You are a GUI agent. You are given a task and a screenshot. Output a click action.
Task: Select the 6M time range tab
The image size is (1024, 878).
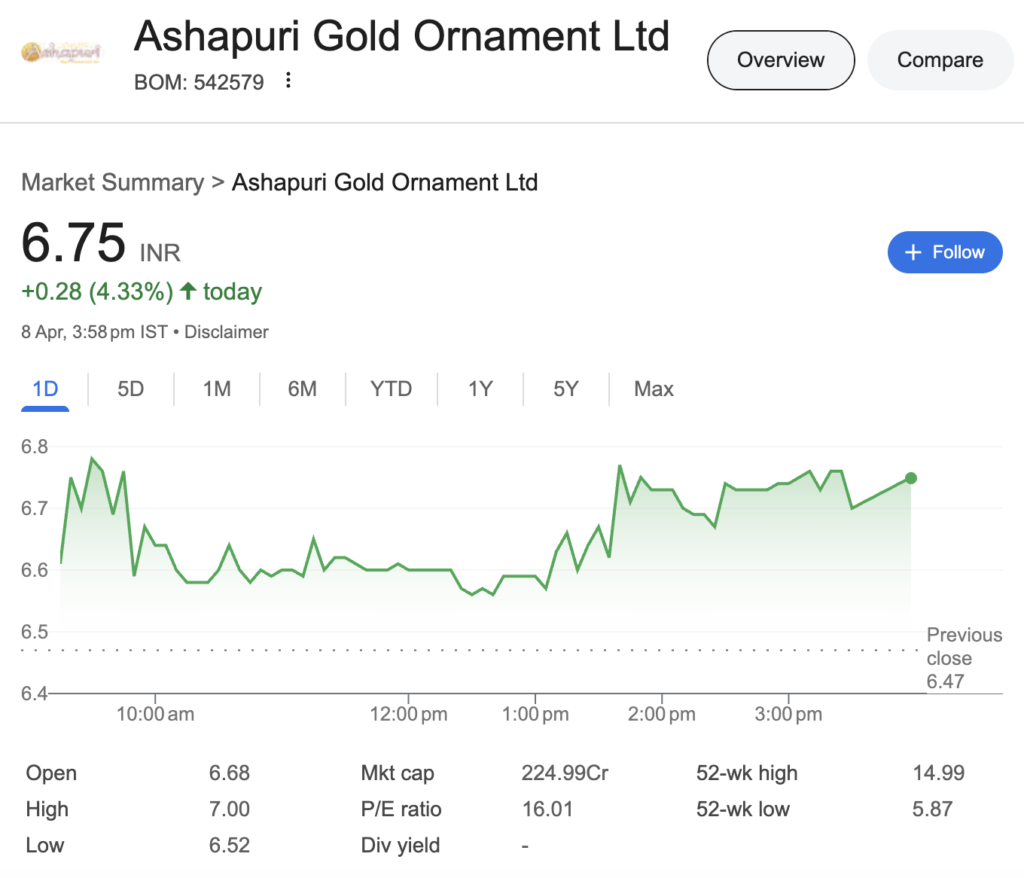pos(302,389)
